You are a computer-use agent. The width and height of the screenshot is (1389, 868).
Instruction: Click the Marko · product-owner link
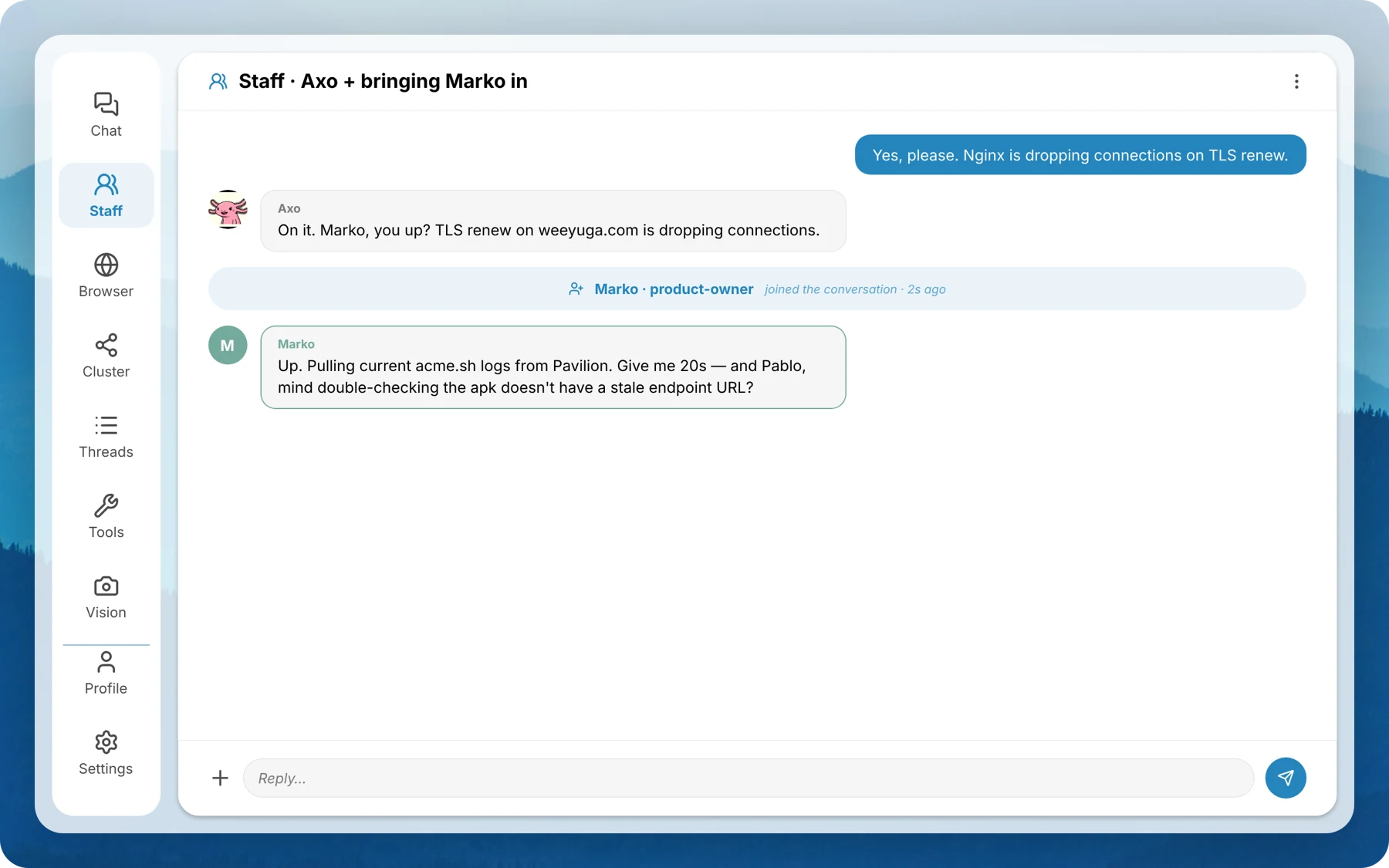pyautogui.click(x=674, y=289)
